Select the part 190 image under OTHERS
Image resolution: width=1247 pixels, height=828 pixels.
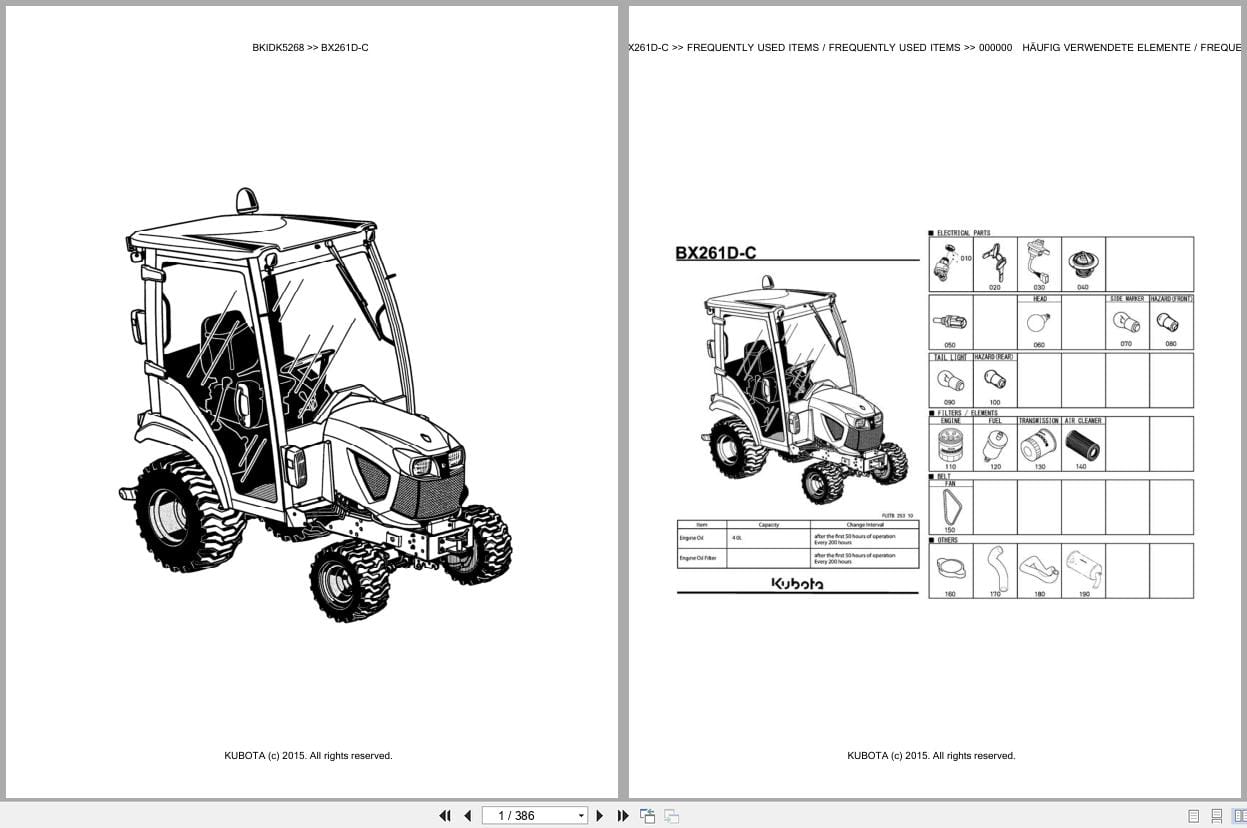pyautogui.click(x=1083, y=571)
